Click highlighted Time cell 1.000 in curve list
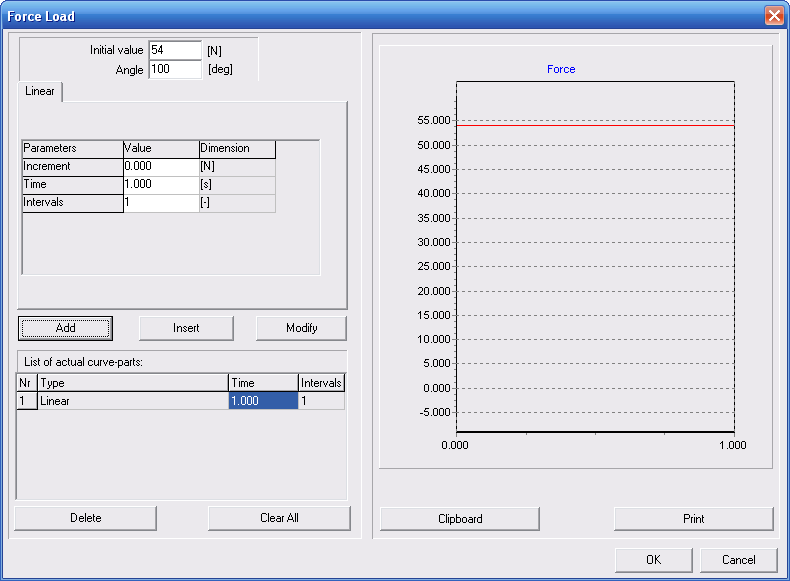 264,401
